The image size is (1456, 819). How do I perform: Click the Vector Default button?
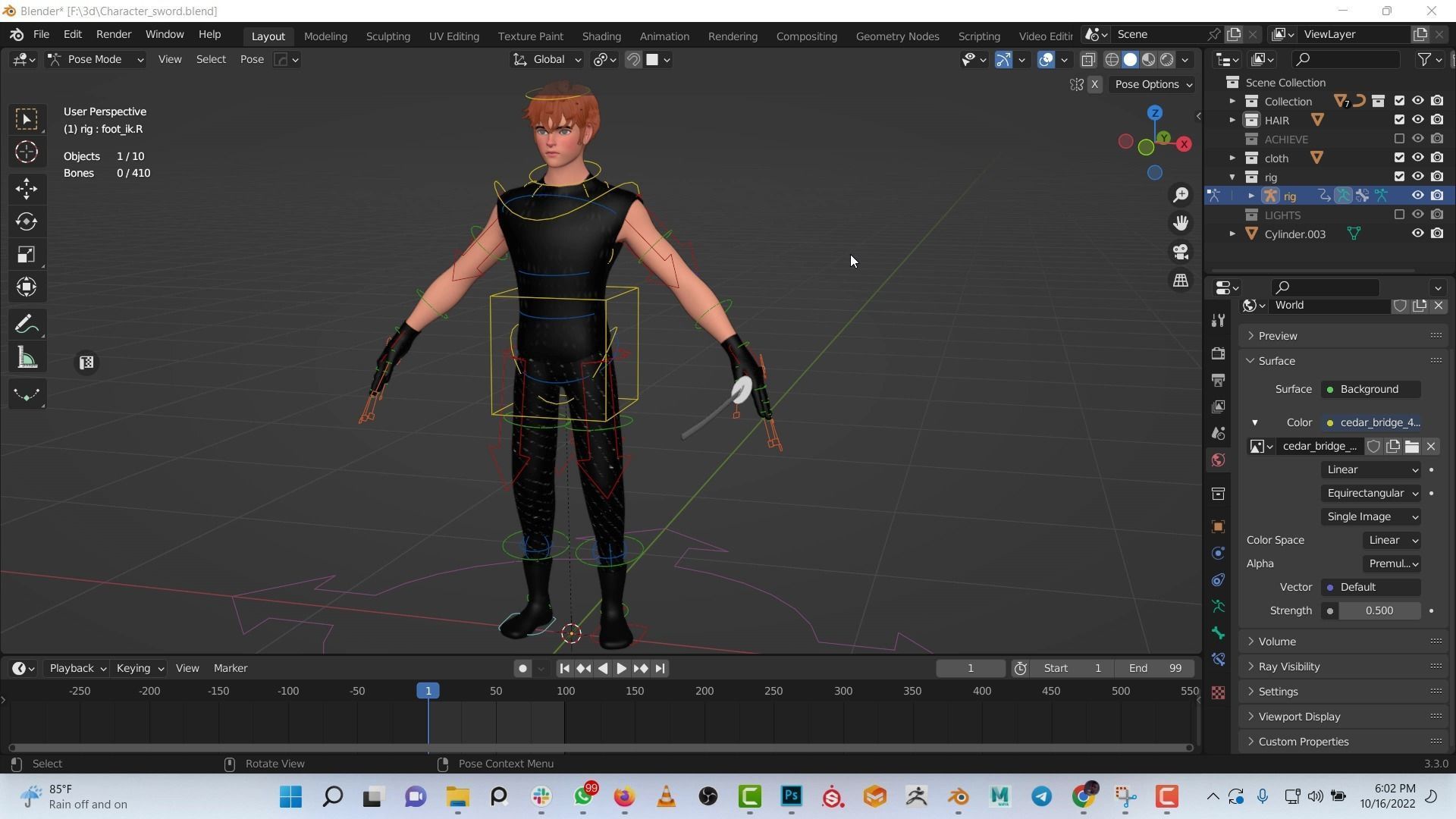point(1371,588)
